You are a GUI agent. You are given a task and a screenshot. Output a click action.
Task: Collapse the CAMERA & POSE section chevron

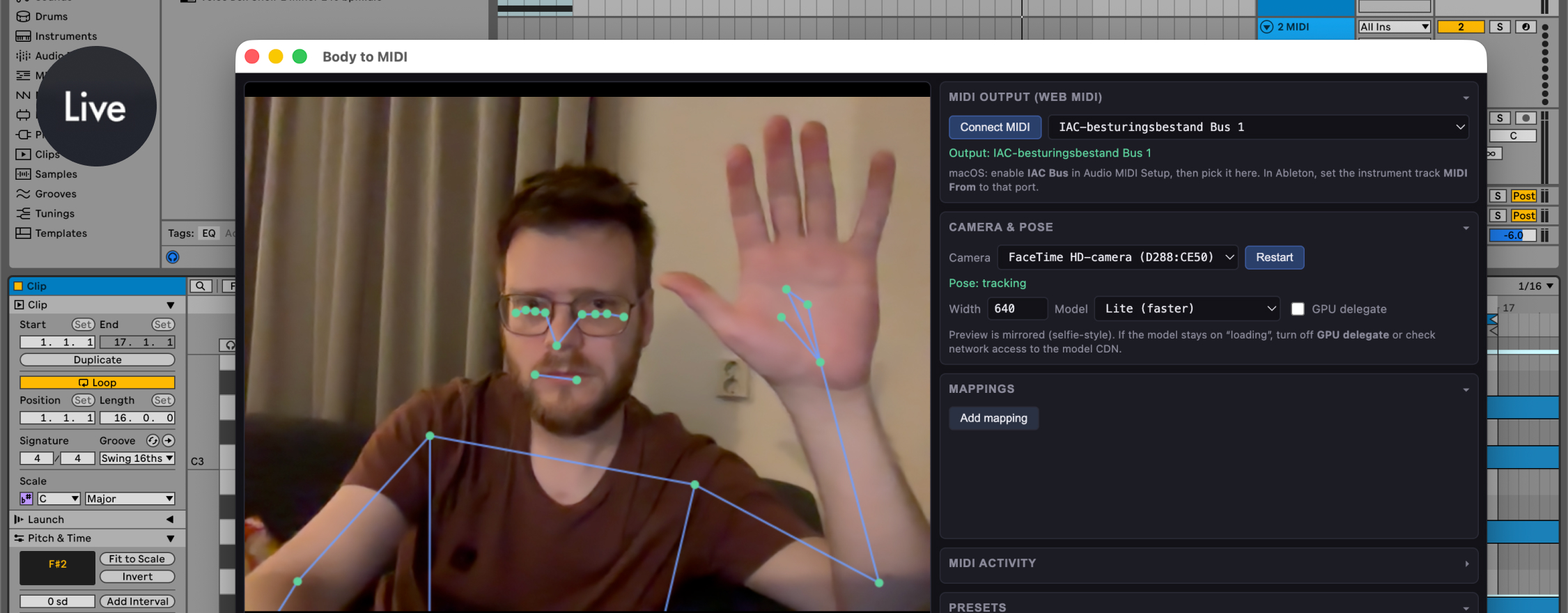click(1466, 228)
